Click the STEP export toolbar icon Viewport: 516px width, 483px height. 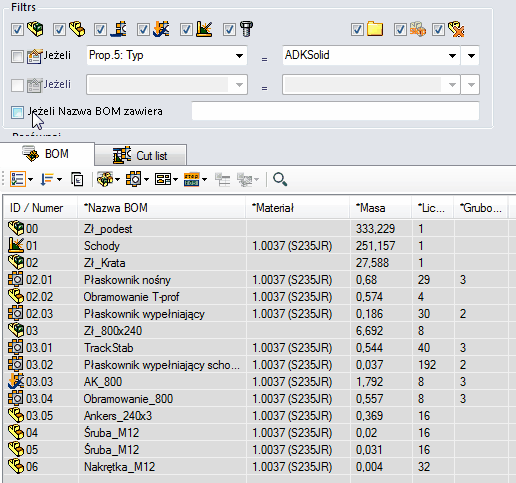tap(192, 179)
